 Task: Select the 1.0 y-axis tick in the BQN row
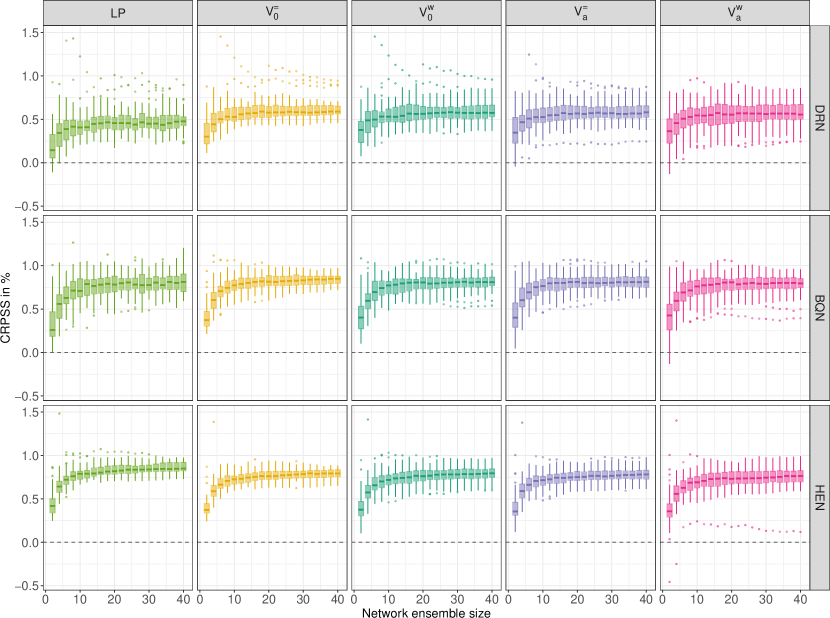(30, 266)
